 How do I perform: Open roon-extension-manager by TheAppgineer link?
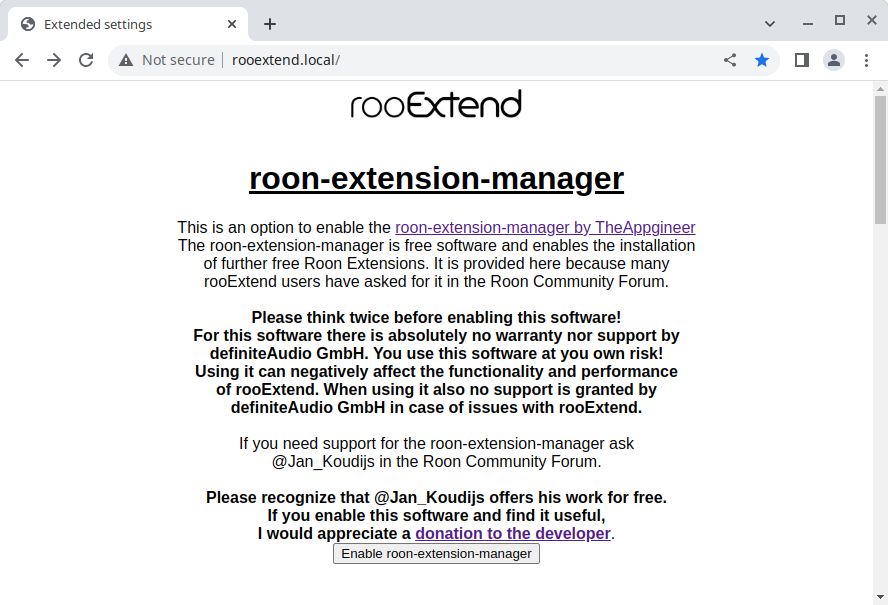[x=545, y=228]
